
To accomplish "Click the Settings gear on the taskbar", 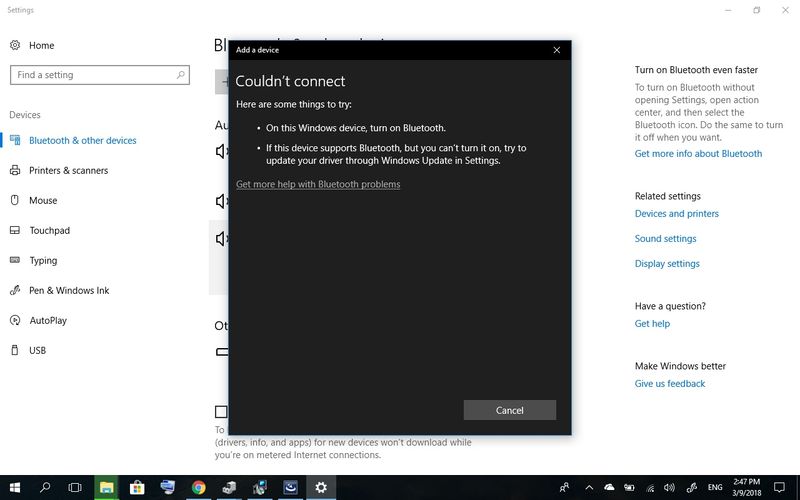I will click(x=321, y=488).
